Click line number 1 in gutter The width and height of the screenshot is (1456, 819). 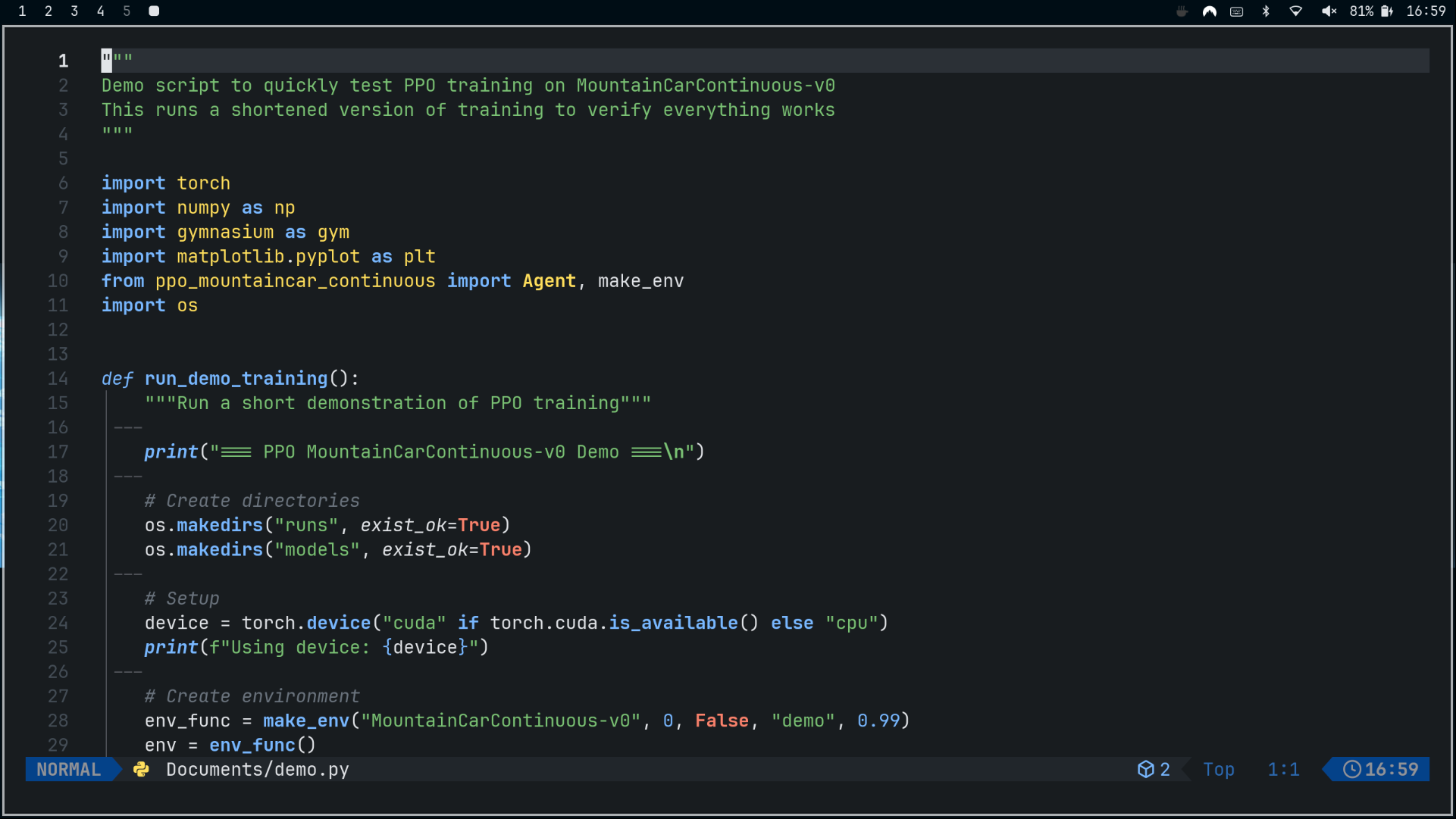pos(64,61)
